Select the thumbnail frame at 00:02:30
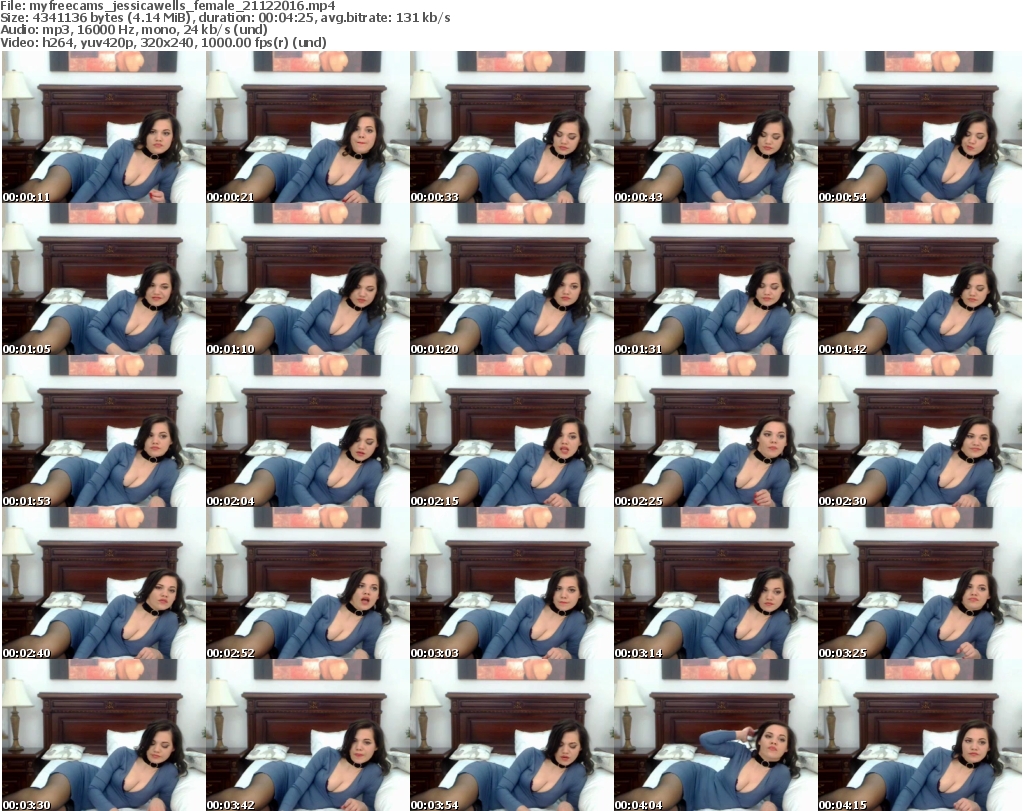This screenshot has width=1024, height=811. click(920, 432)
